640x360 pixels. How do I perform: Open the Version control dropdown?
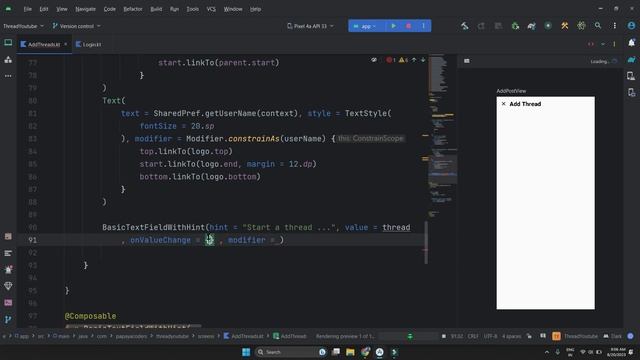pyautogui.click(x=76, y=26)
